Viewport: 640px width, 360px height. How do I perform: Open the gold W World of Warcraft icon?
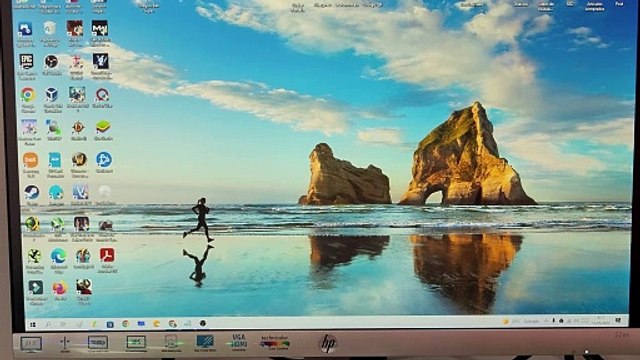pos(79,159)
